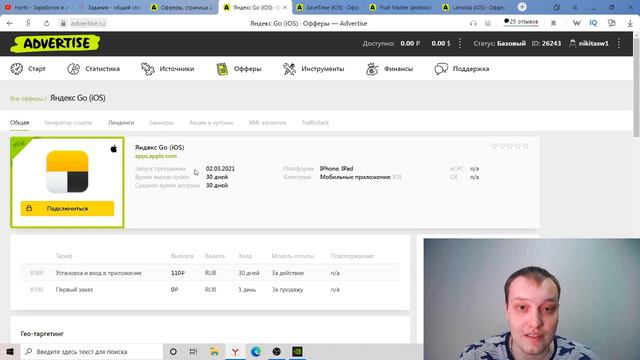
Task: Open File Explorer from taskbar
Action: click(214, 351)
